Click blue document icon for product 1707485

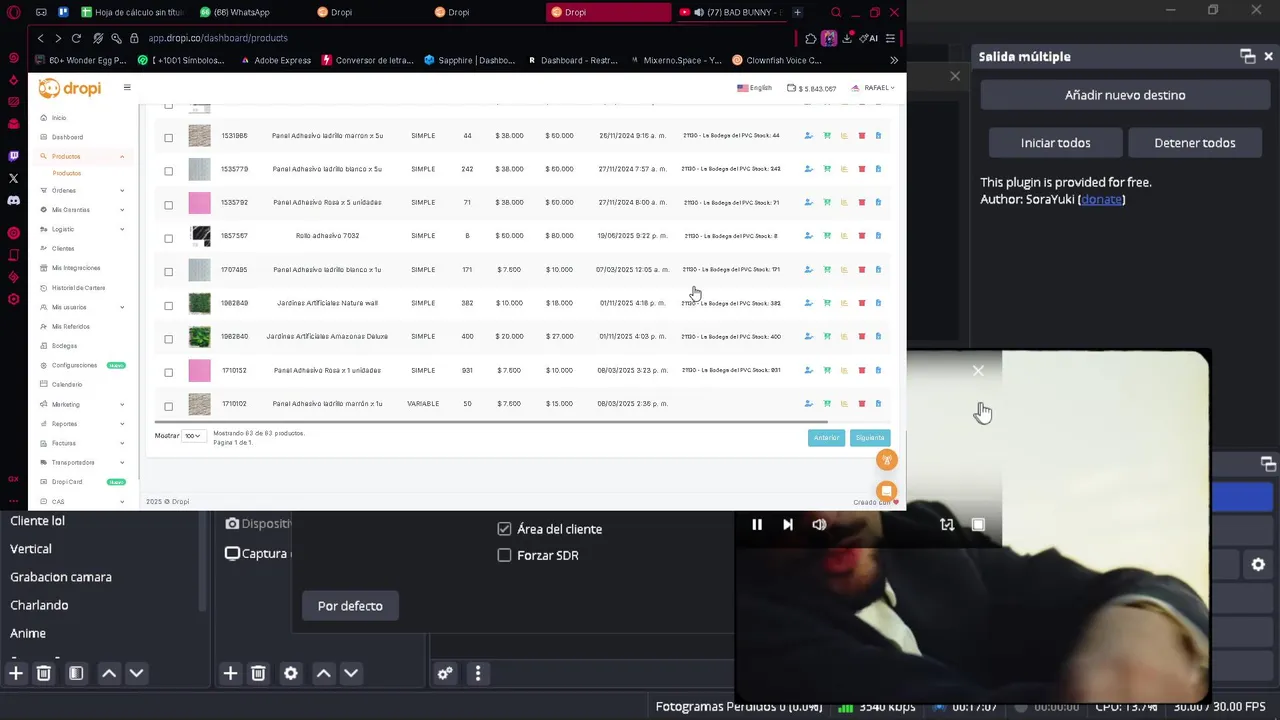click(x=878, y=270)
